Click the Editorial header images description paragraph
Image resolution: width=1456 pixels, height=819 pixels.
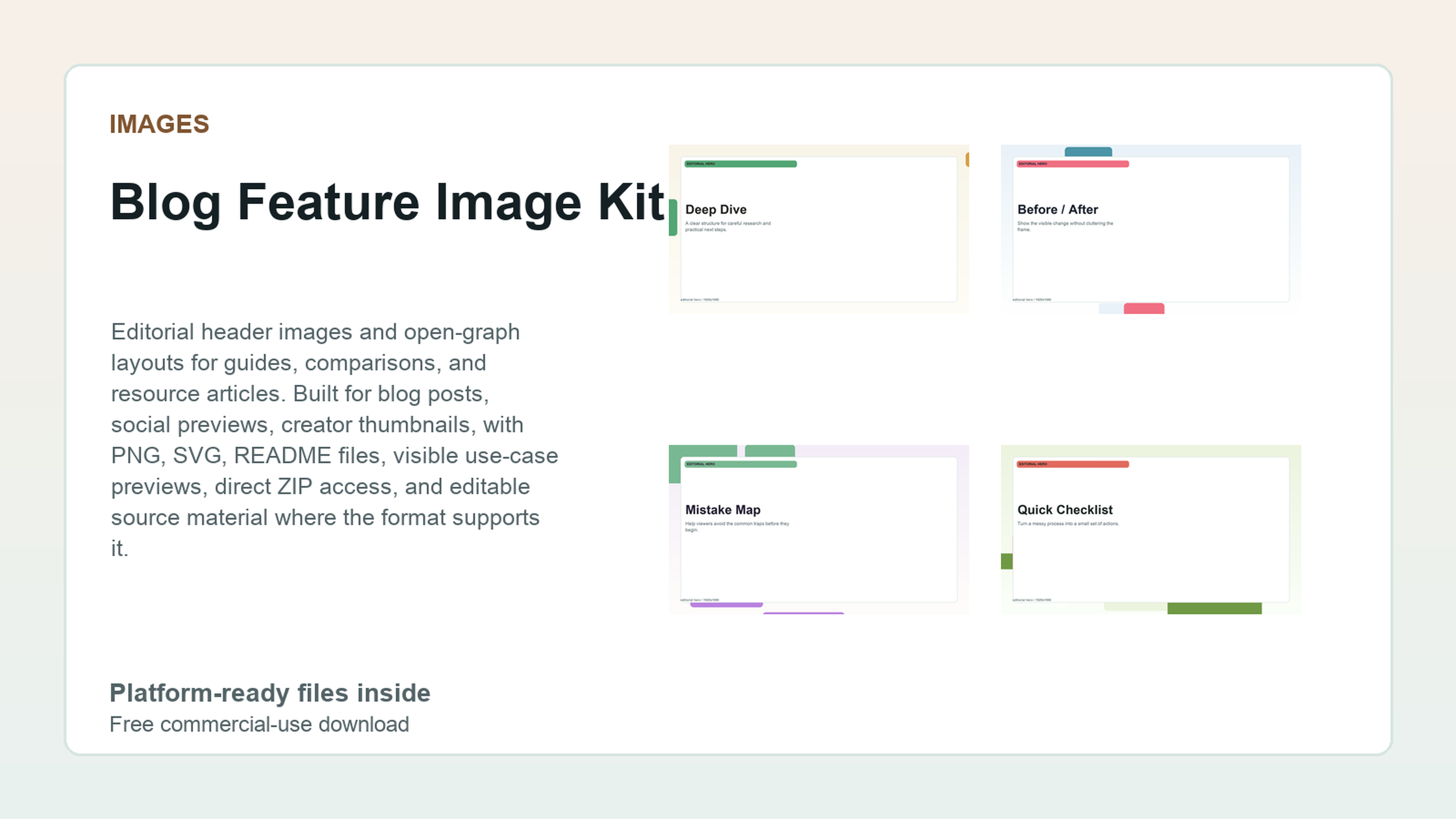pos(334,440)
